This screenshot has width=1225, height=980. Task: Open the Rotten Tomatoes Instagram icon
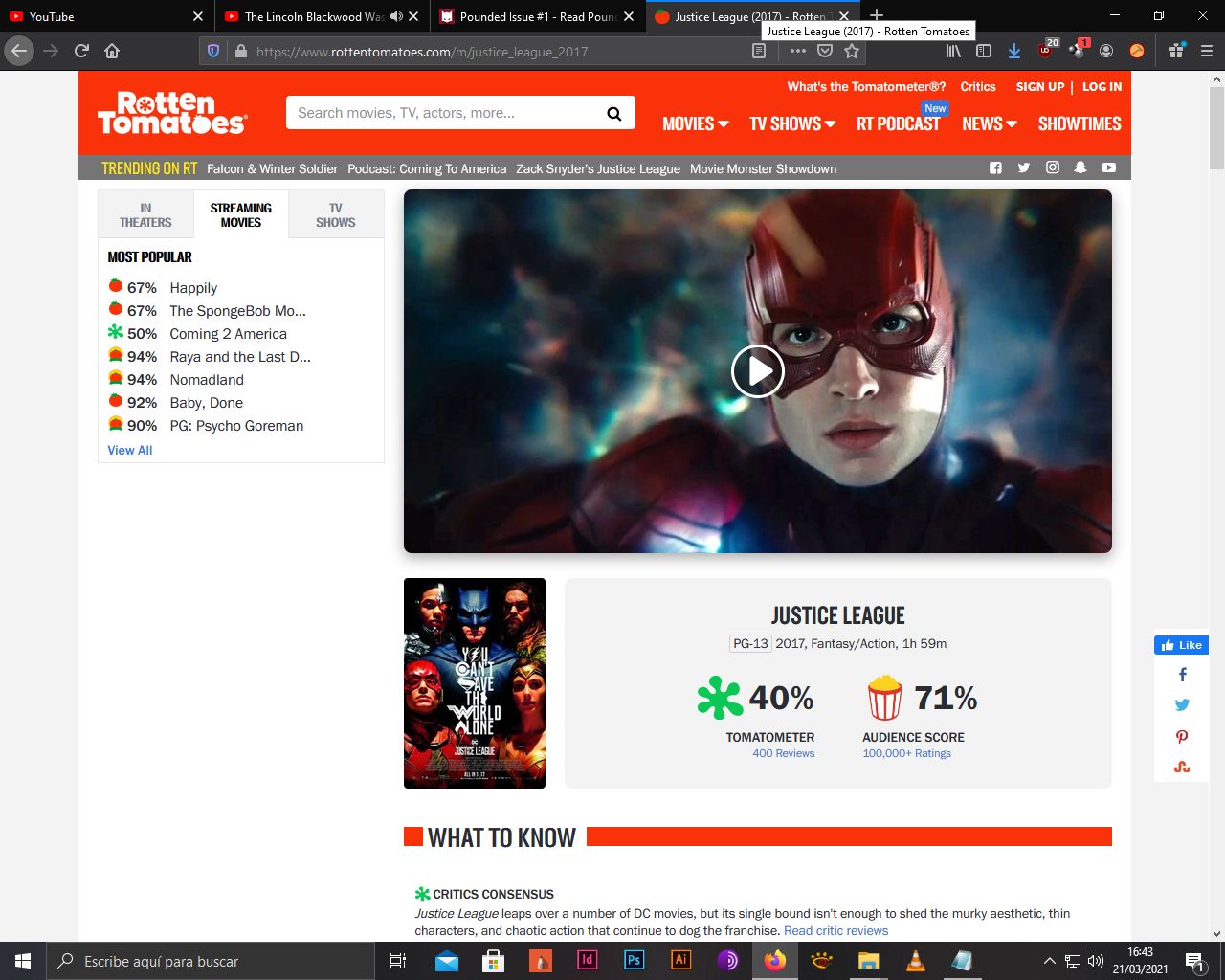tap(1053, 167)
